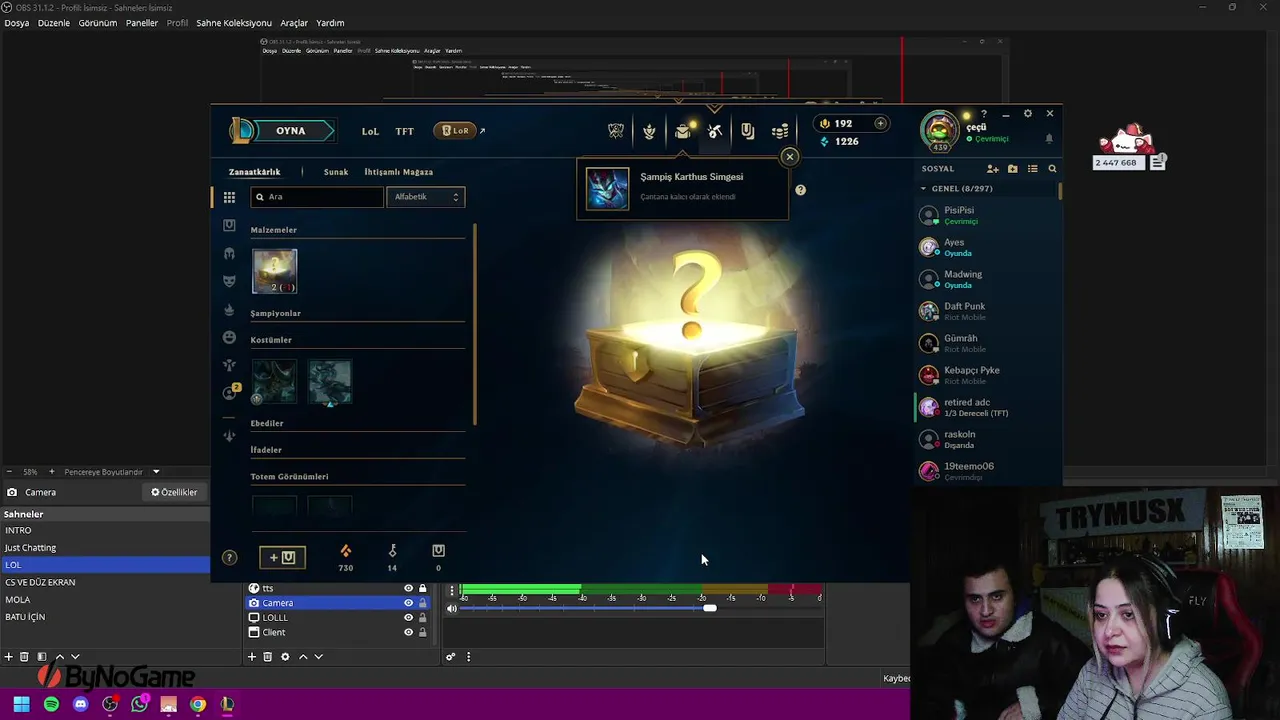Open the LoR launcher button

(456, 131)
